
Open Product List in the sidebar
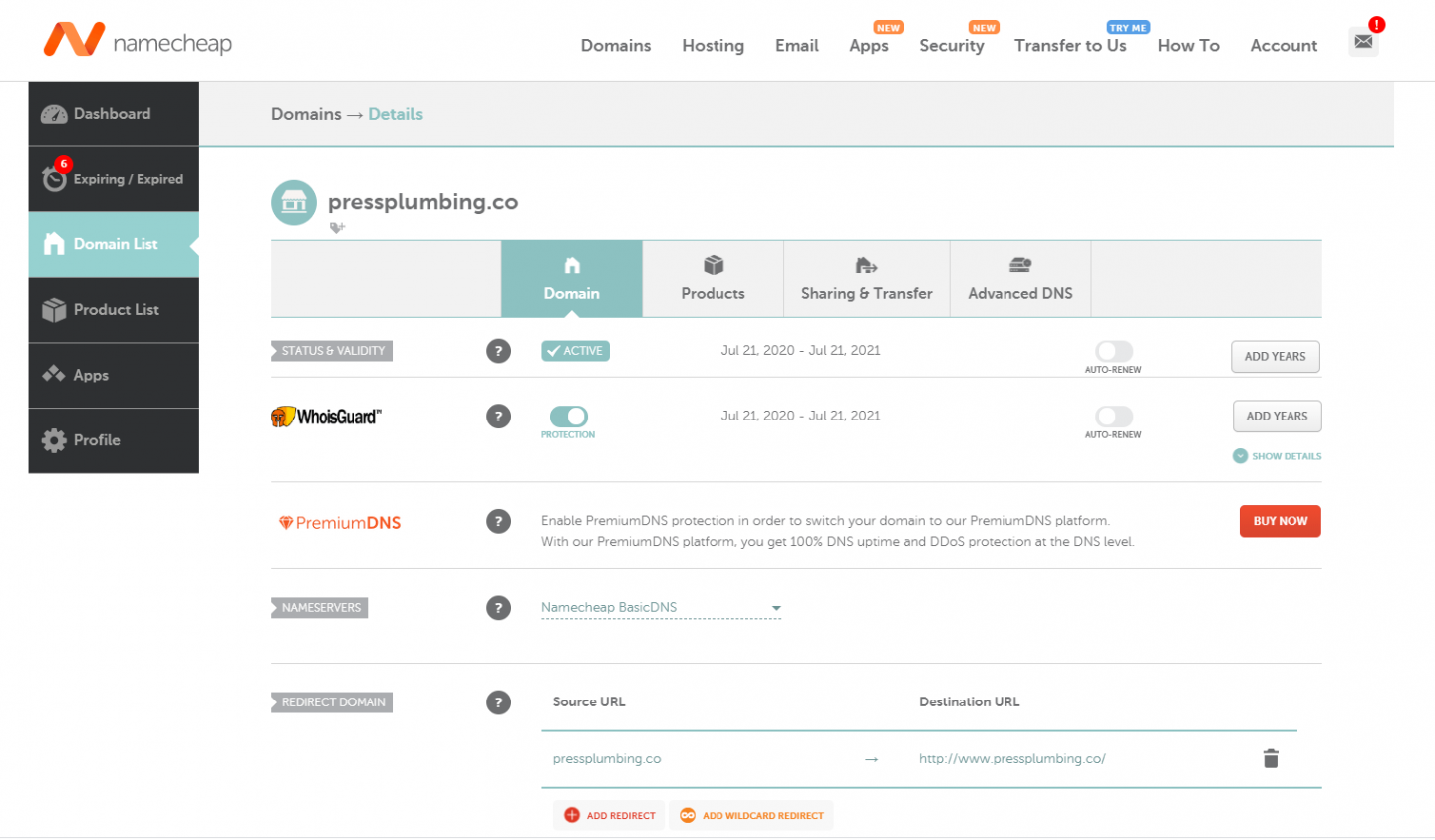pyautogui.click(x=114, y=310)
